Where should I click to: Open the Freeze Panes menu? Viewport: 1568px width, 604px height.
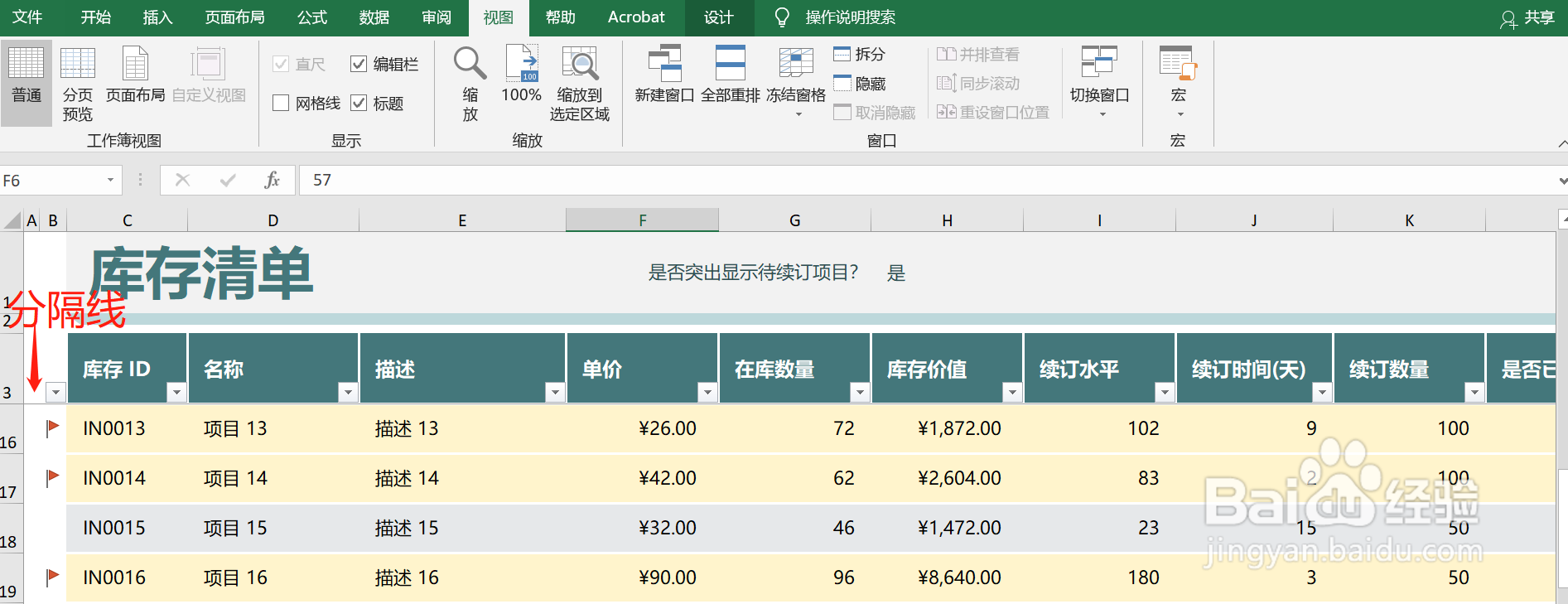point(796,82)
